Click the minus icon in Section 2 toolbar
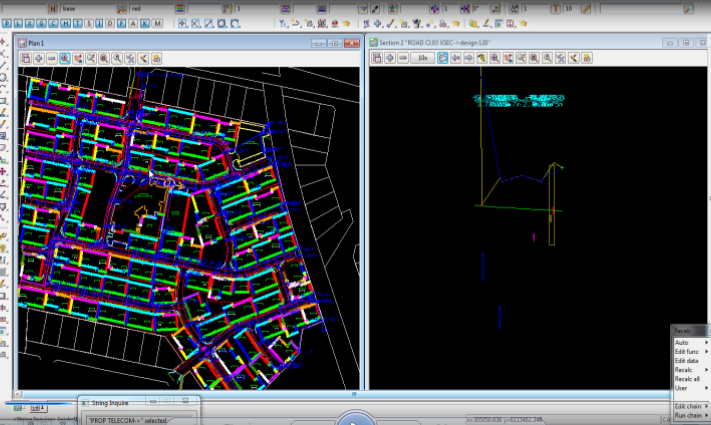 [x=403, y=58]
